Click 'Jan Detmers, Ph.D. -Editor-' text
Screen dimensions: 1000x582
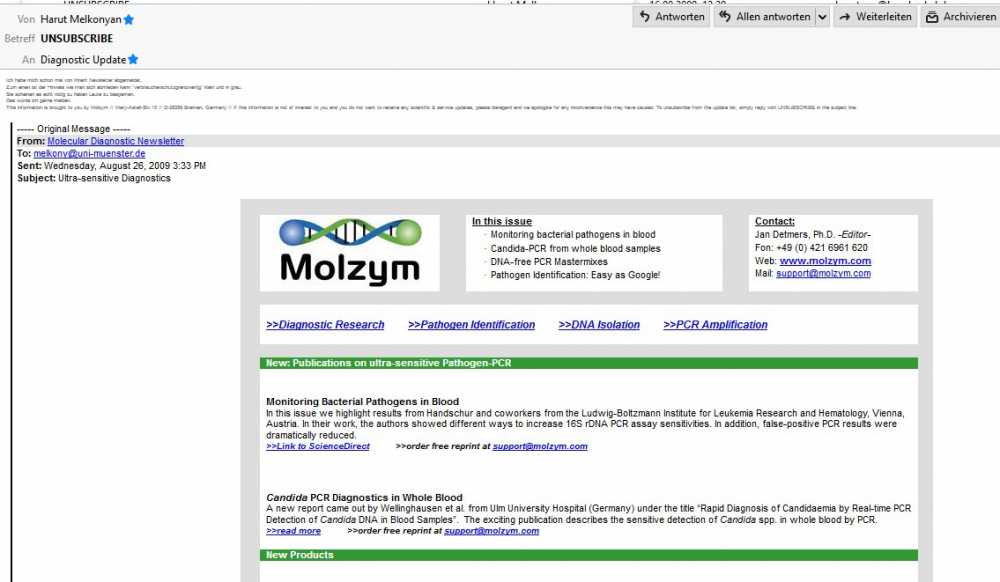tap(812, 235)
